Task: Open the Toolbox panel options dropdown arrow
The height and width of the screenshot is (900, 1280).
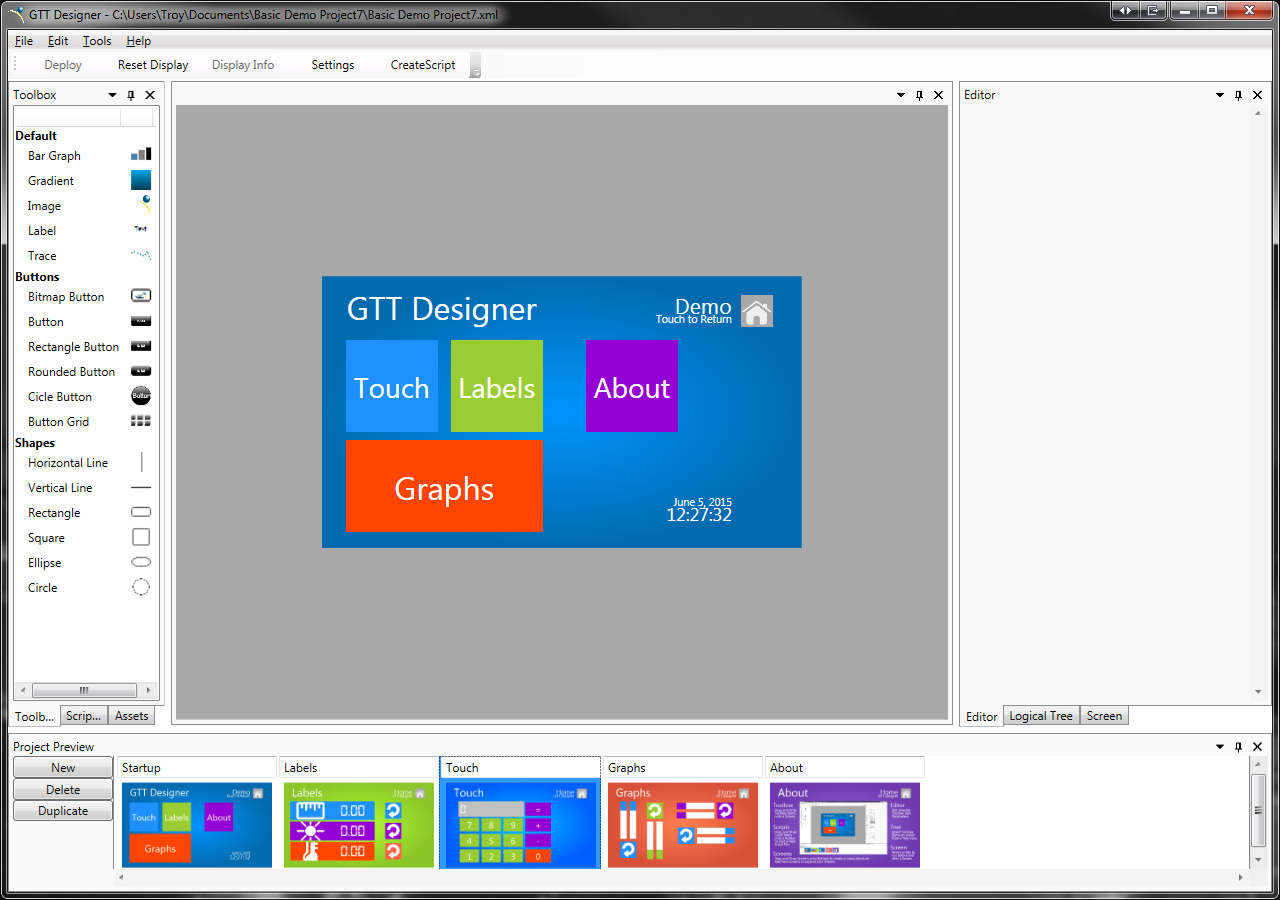Action: click(x=113, y=95)
